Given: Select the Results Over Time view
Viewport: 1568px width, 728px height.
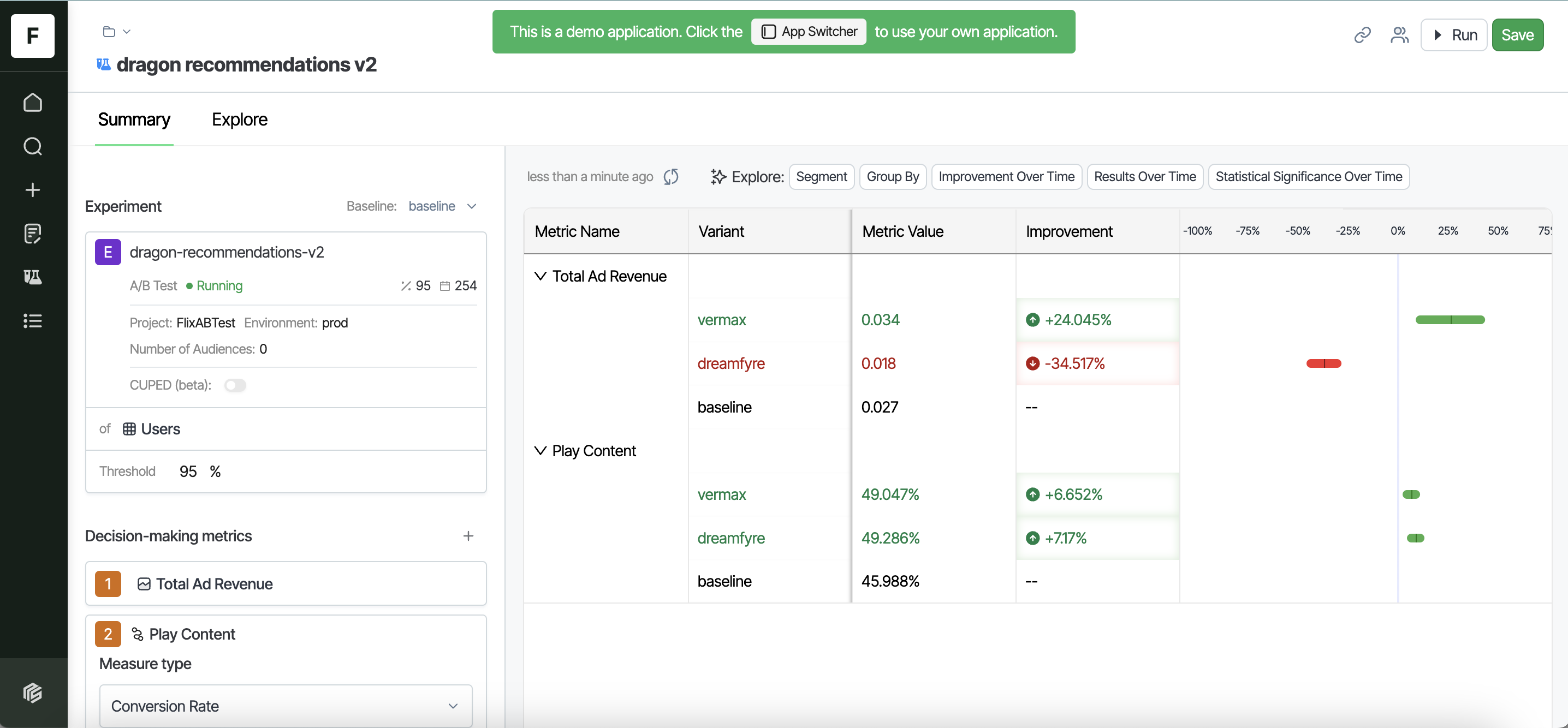Looking at the screenshot, I should click(1145, 176).
